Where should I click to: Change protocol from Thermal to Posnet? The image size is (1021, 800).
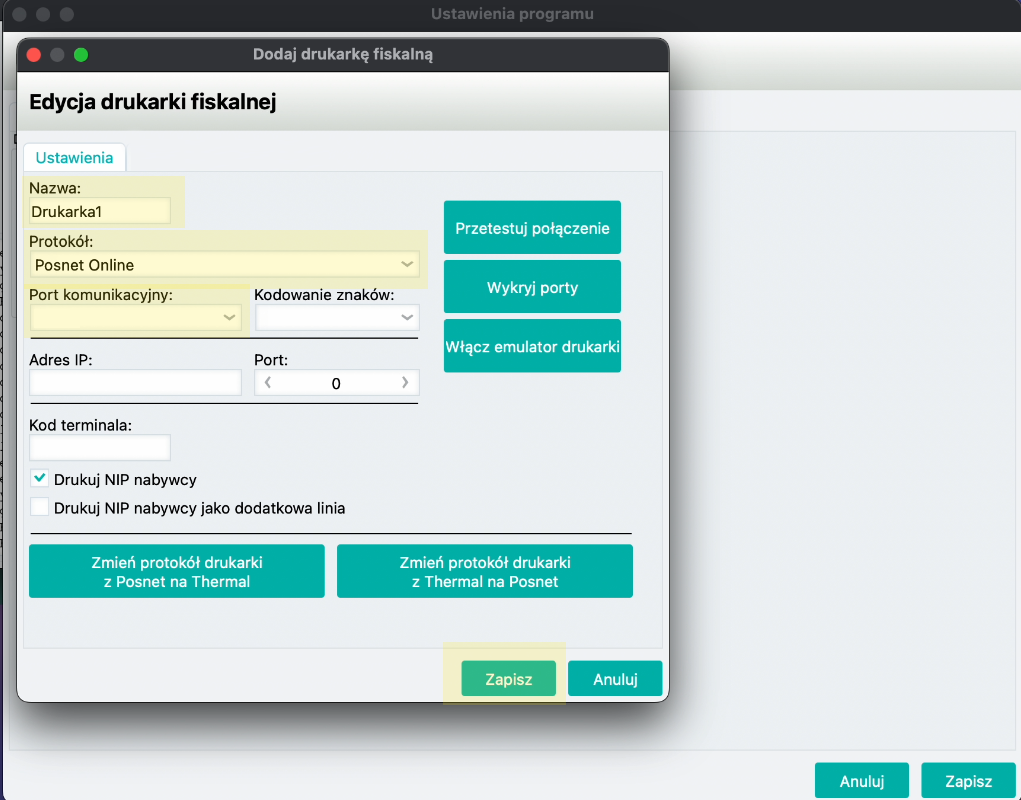(x=484, y=571)
